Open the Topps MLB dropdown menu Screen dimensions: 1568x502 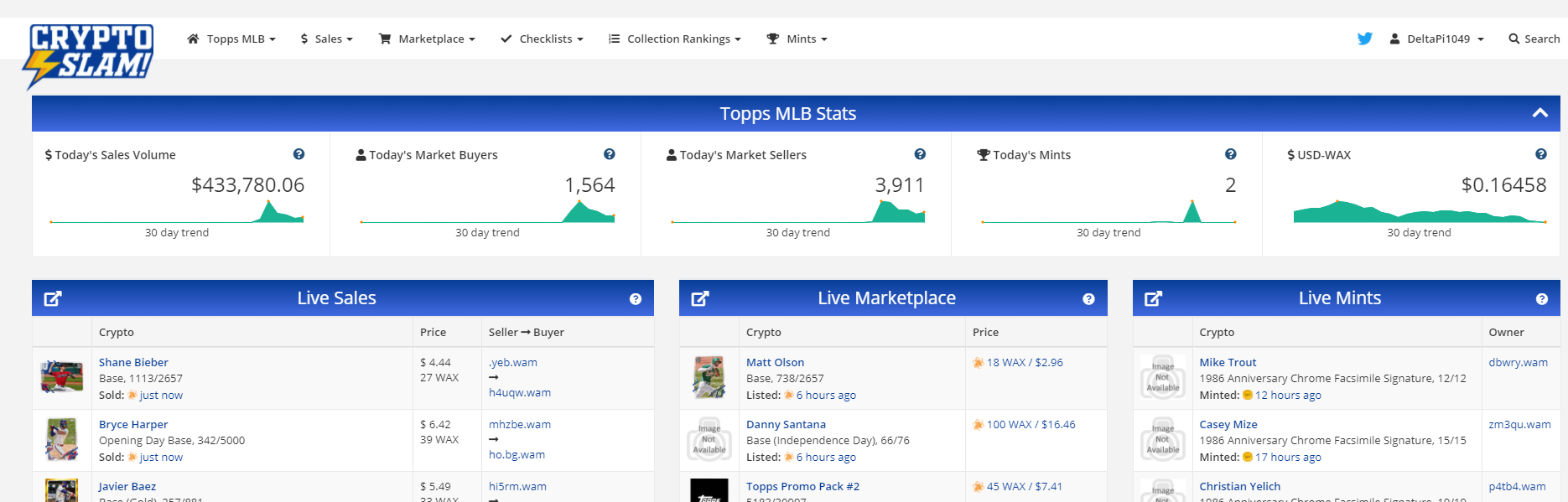231,39
